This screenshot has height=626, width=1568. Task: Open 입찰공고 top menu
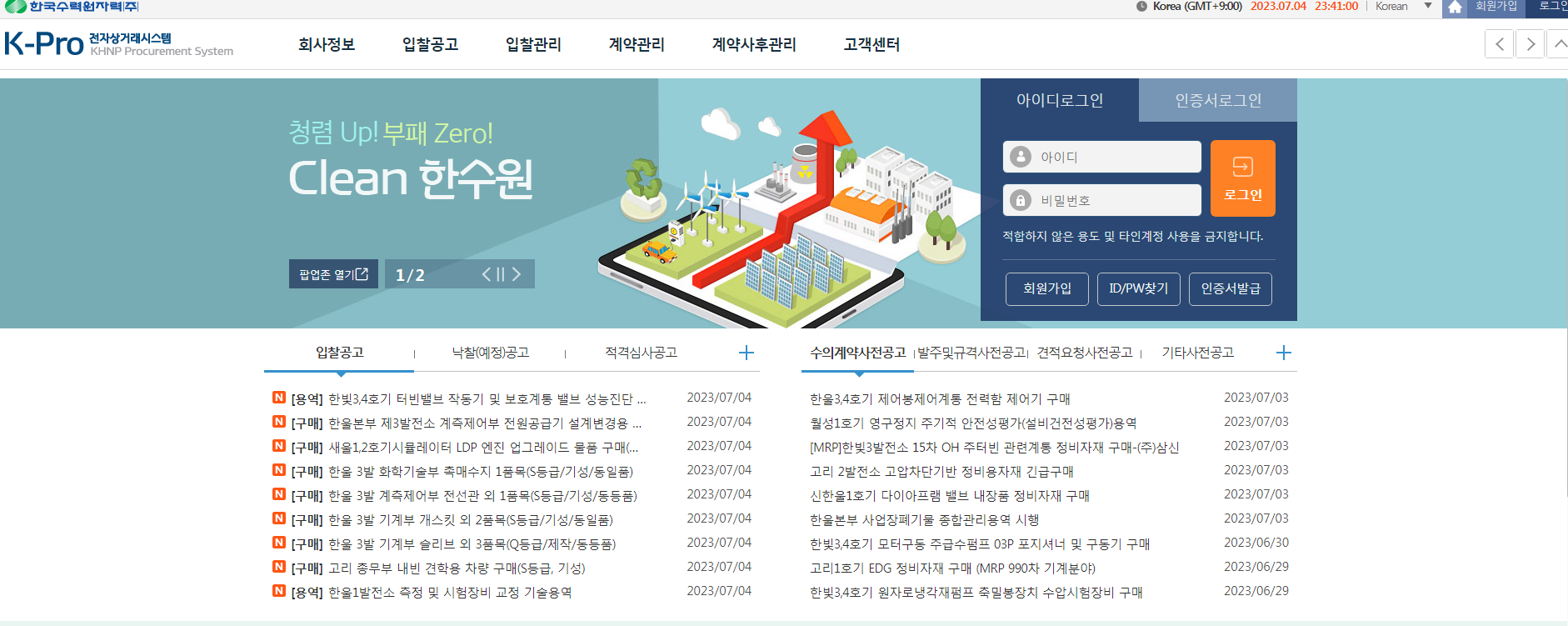[430, 44]
